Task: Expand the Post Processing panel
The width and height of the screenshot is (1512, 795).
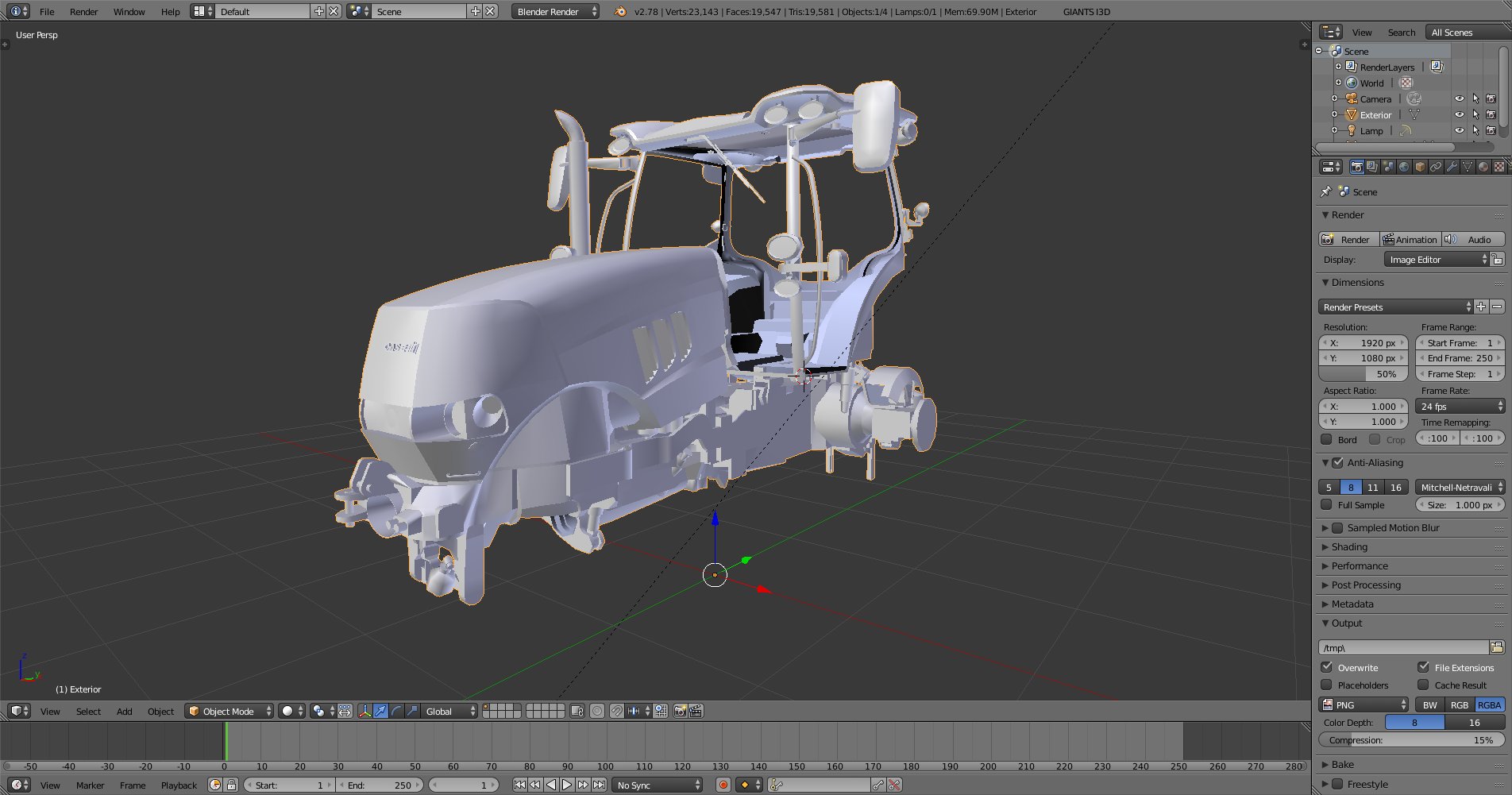Action: [1325, 585]
